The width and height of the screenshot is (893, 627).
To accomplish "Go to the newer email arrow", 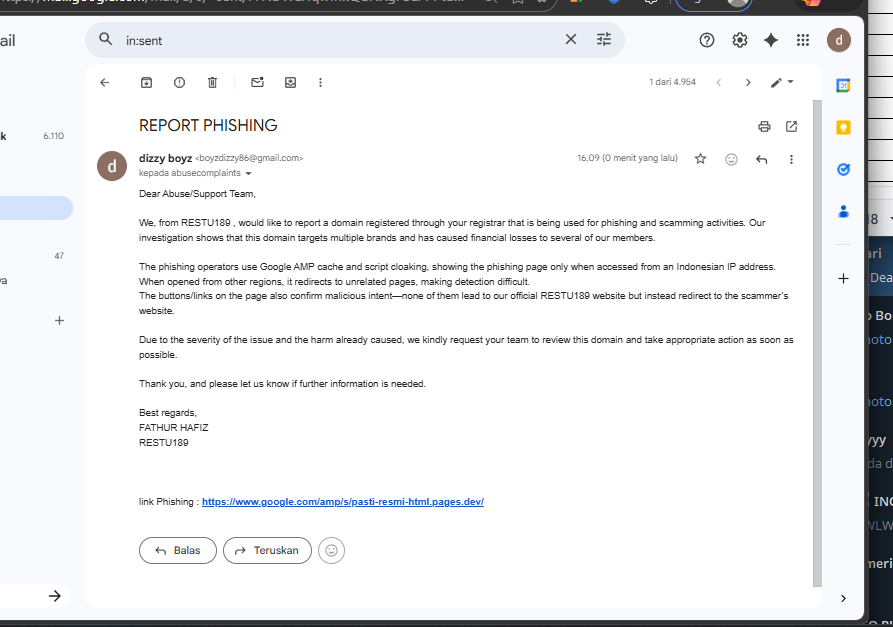I will (x=719, y=83).
